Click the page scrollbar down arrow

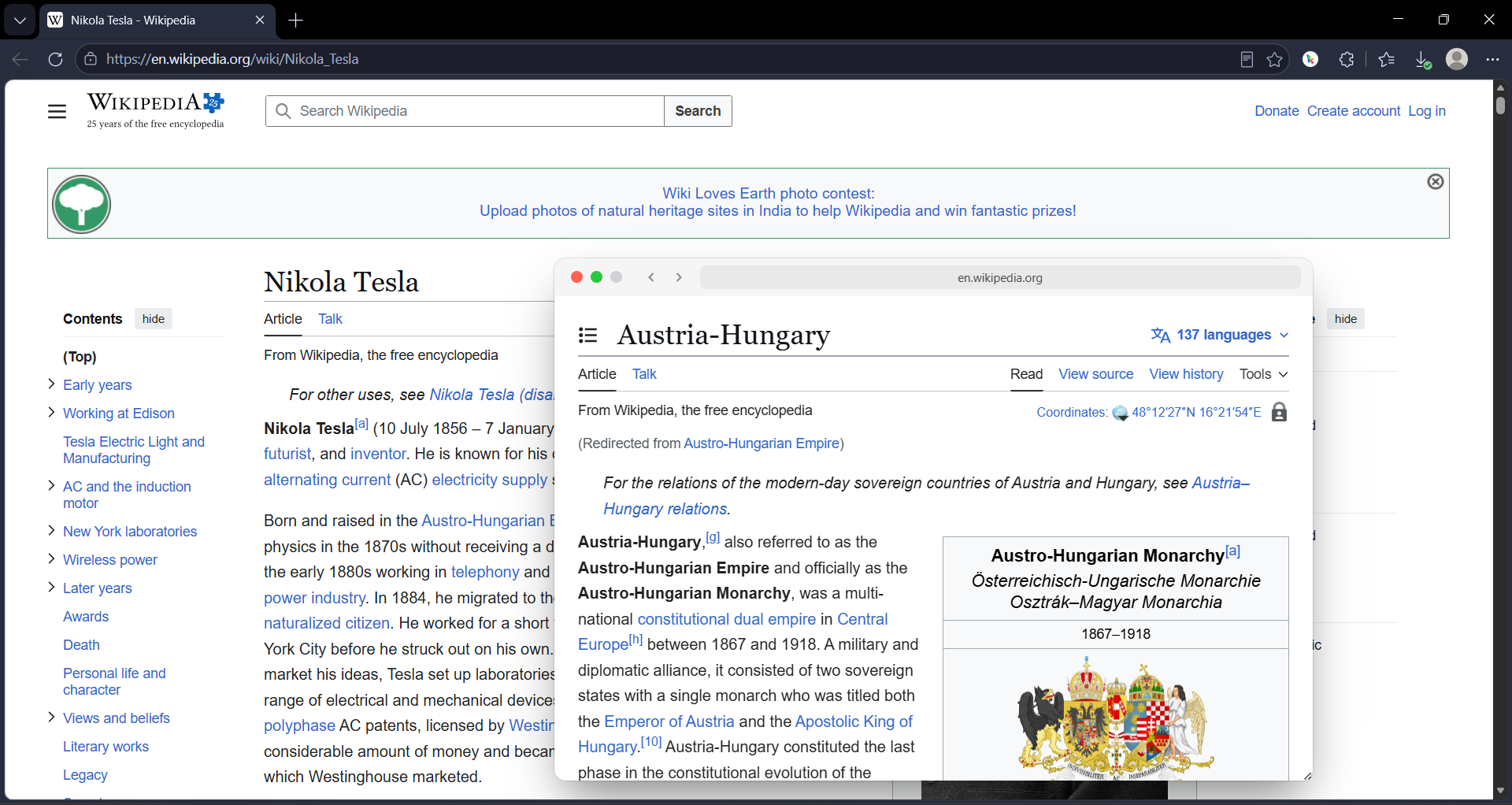(1500, 790)
